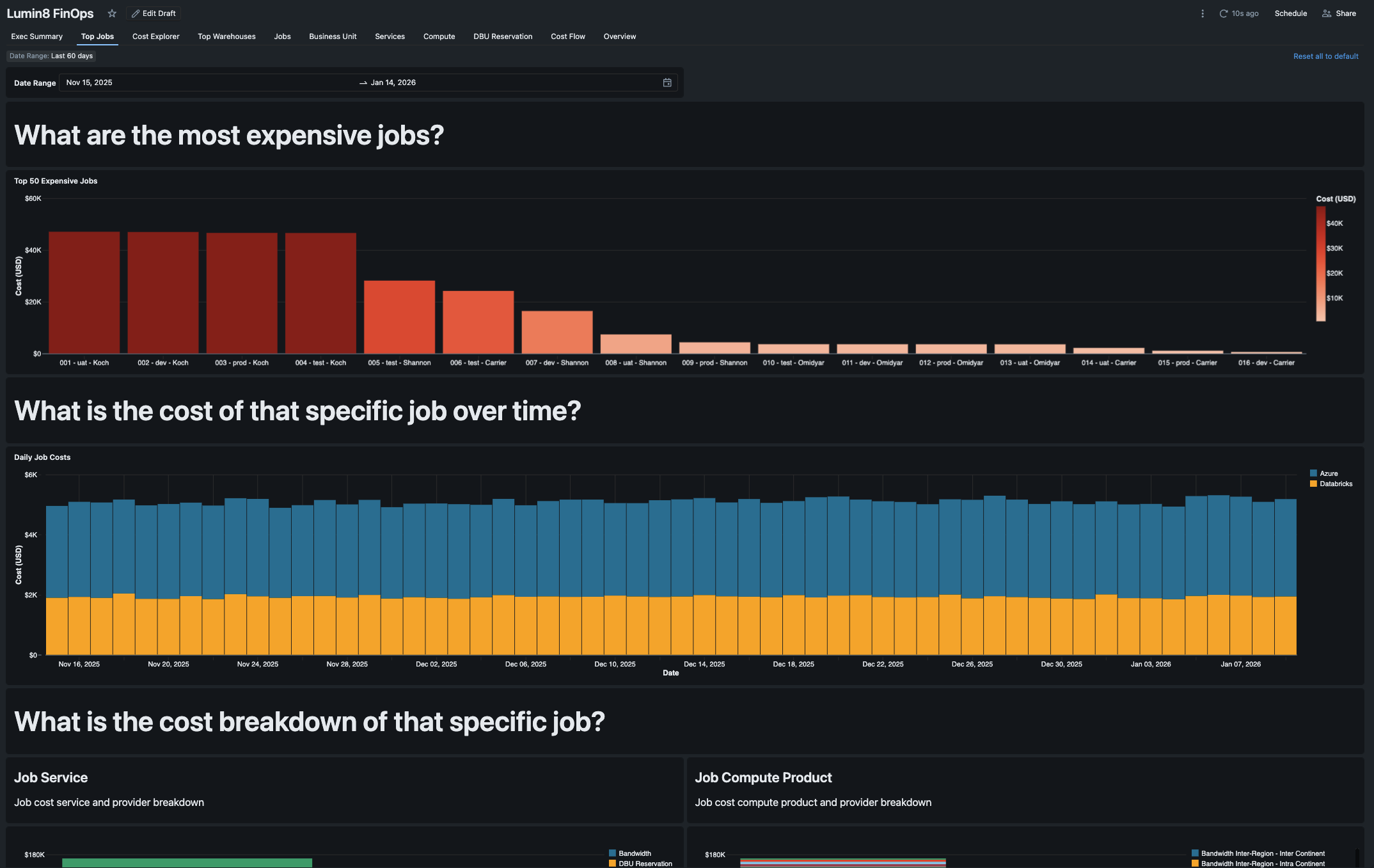Click the Nov 15, 2025 start date field
Screen dimensions: 1374x868
click(90, 83)
